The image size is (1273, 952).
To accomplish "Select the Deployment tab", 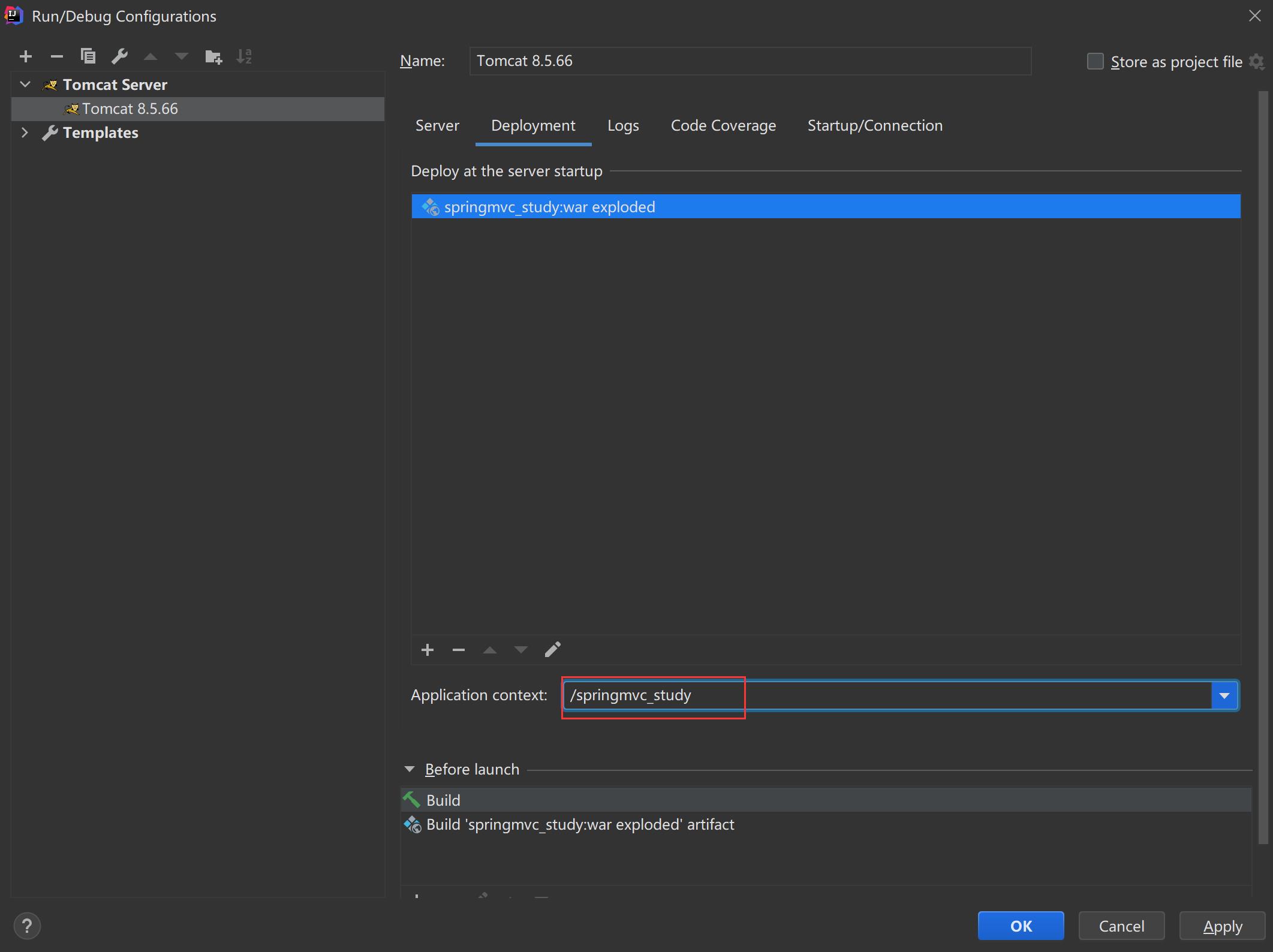I will 533,125.
